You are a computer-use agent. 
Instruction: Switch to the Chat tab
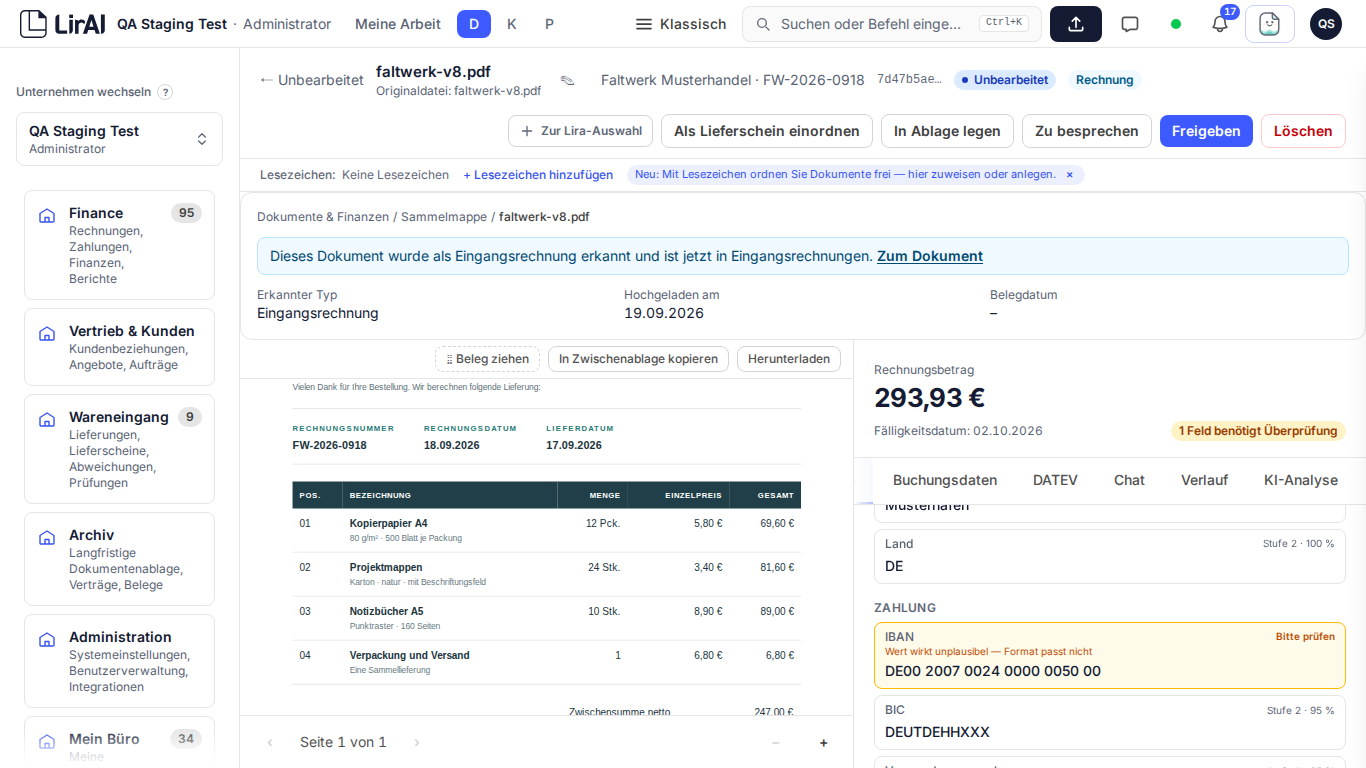pyautogui.click(x=1129, y=480)
